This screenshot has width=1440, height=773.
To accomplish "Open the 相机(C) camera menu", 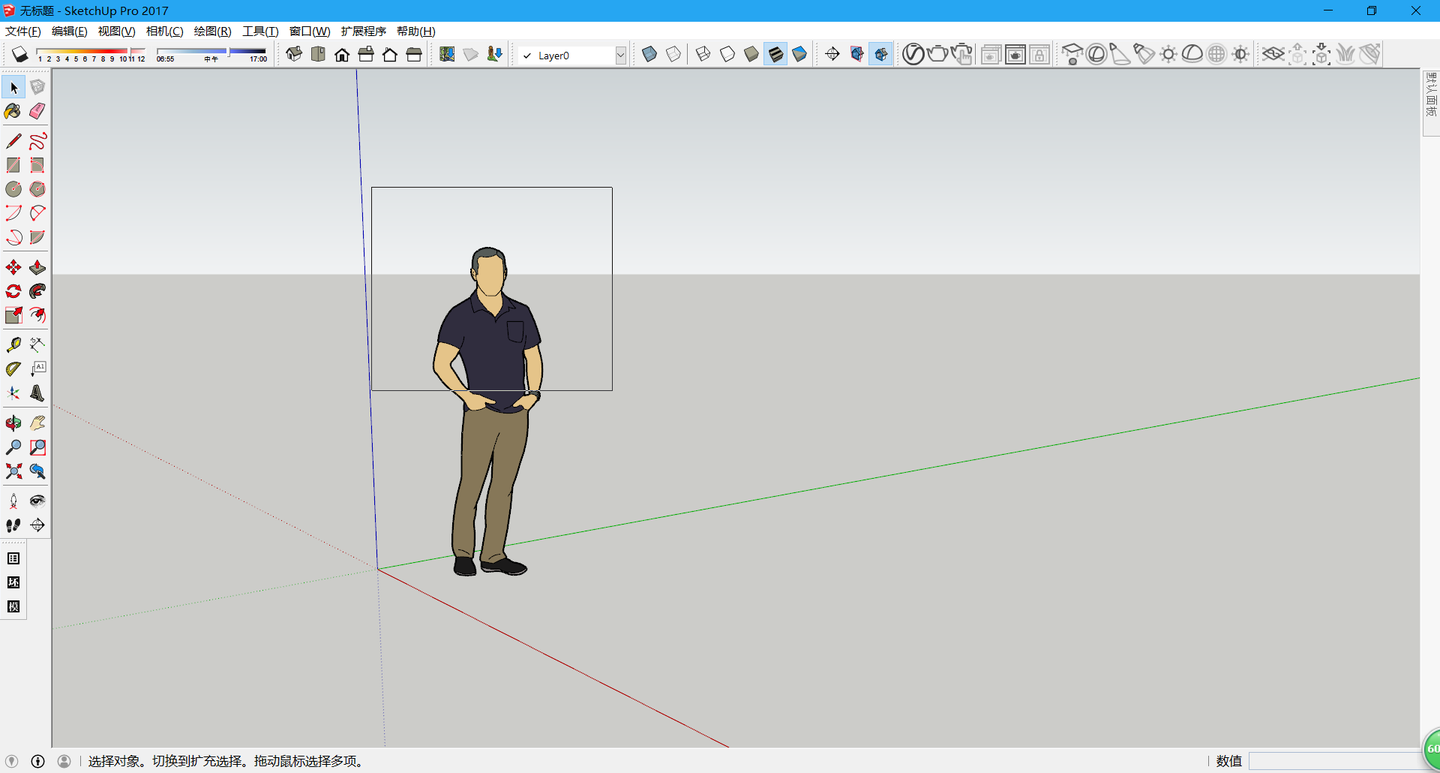I will 164,31.
